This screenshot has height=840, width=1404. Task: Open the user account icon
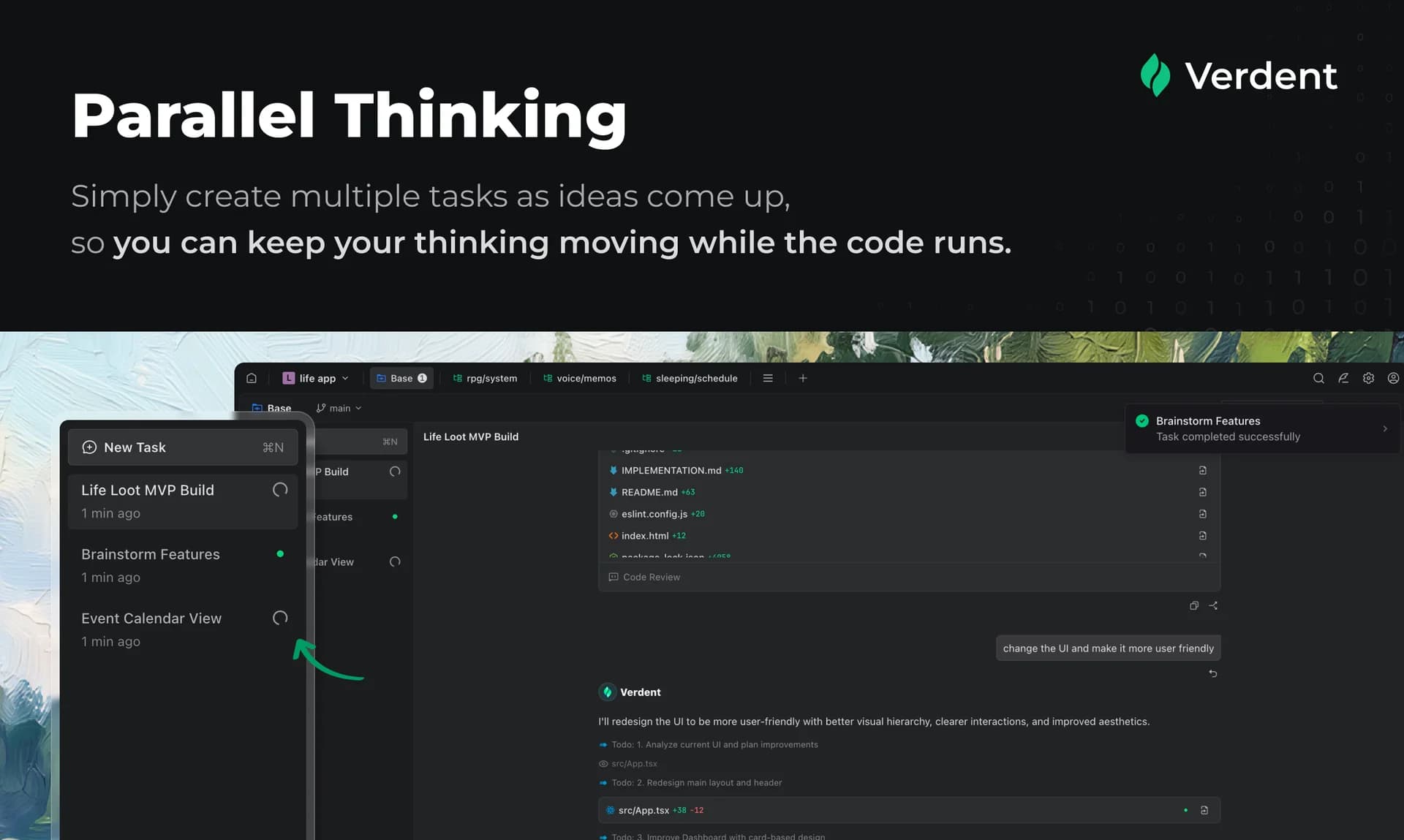point(1393,378)
